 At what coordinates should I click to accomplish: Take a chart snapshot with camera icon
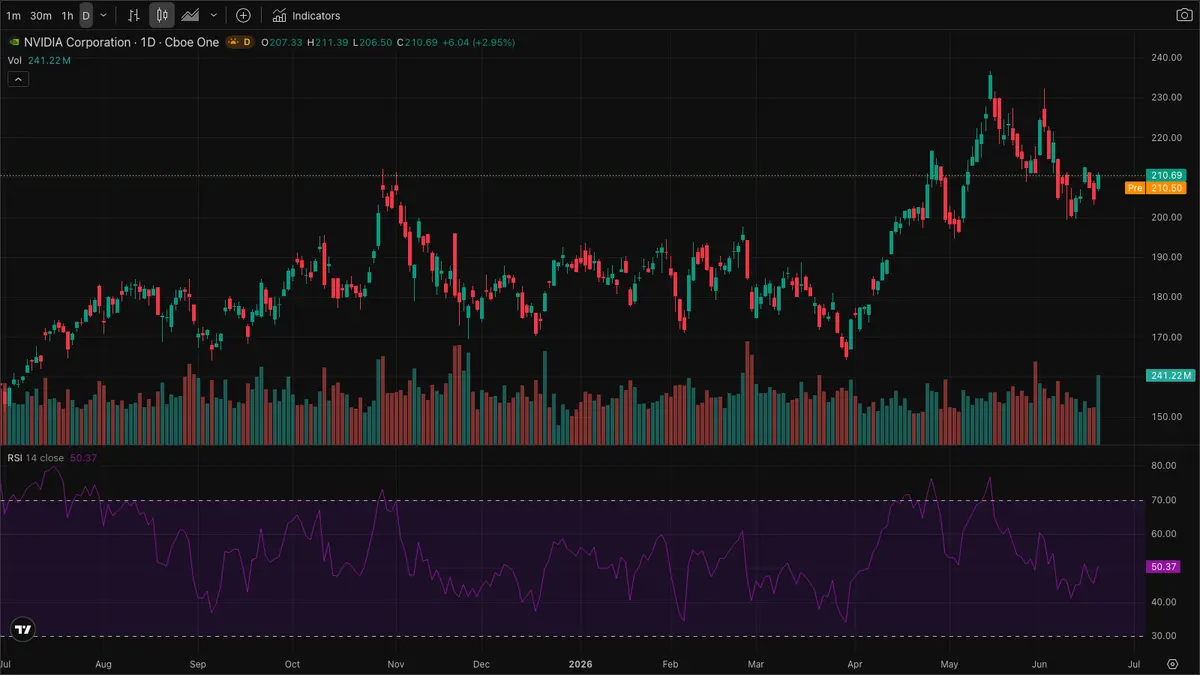(x=1183, y=16)
